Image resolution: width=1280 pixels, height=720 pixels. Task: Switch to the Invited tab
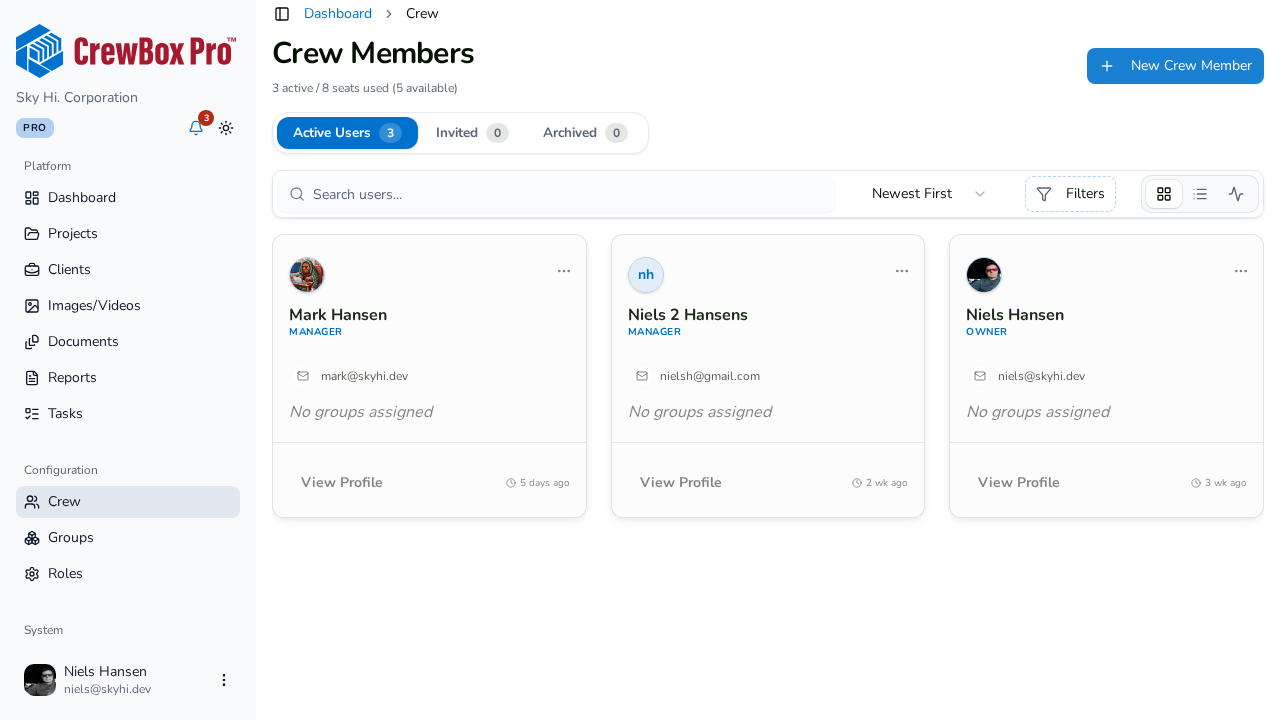click(472, 133)
